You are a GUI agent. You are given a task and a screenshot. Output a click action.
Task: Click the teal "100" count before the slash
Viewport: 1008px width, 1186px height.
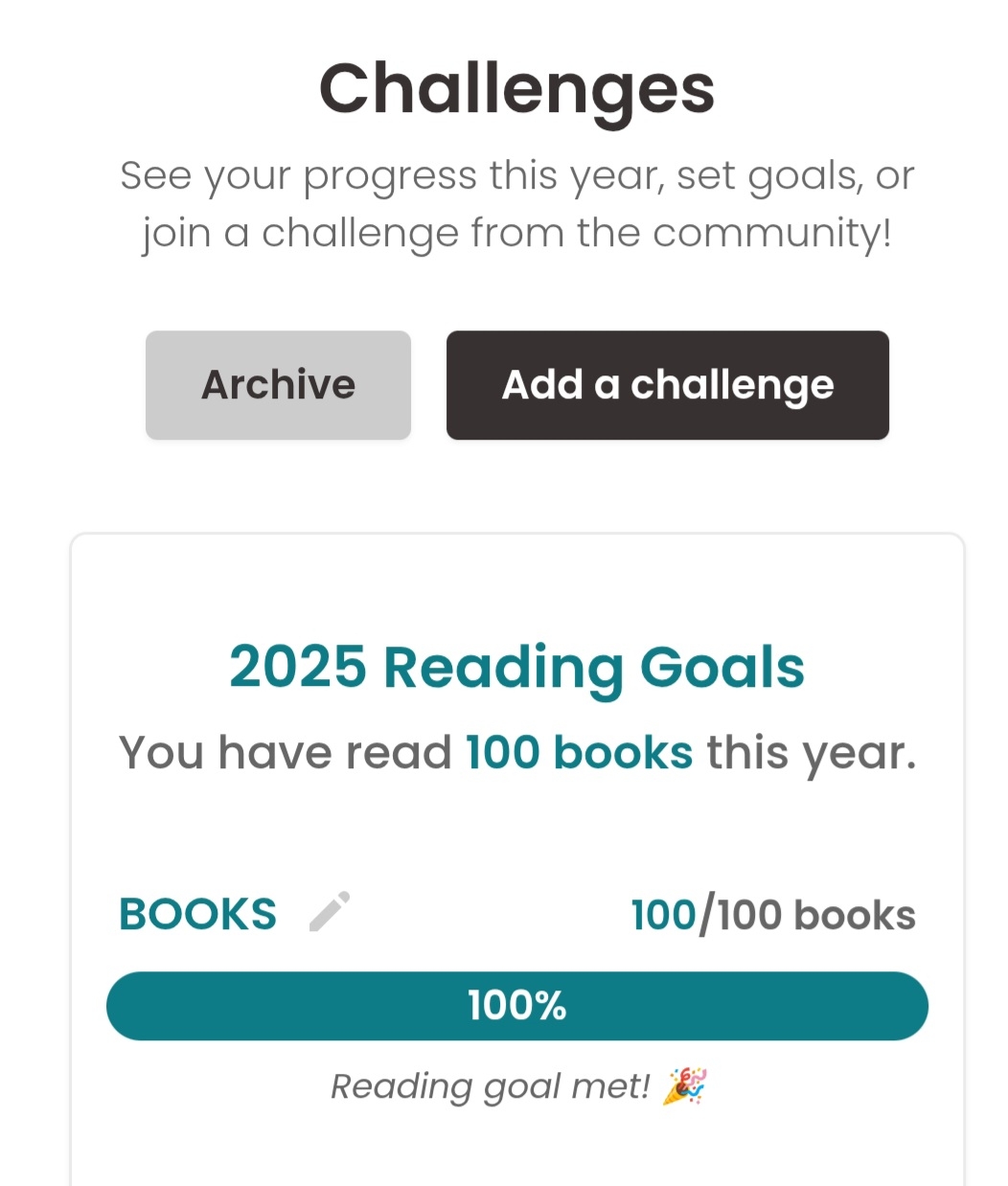(663, 916)
